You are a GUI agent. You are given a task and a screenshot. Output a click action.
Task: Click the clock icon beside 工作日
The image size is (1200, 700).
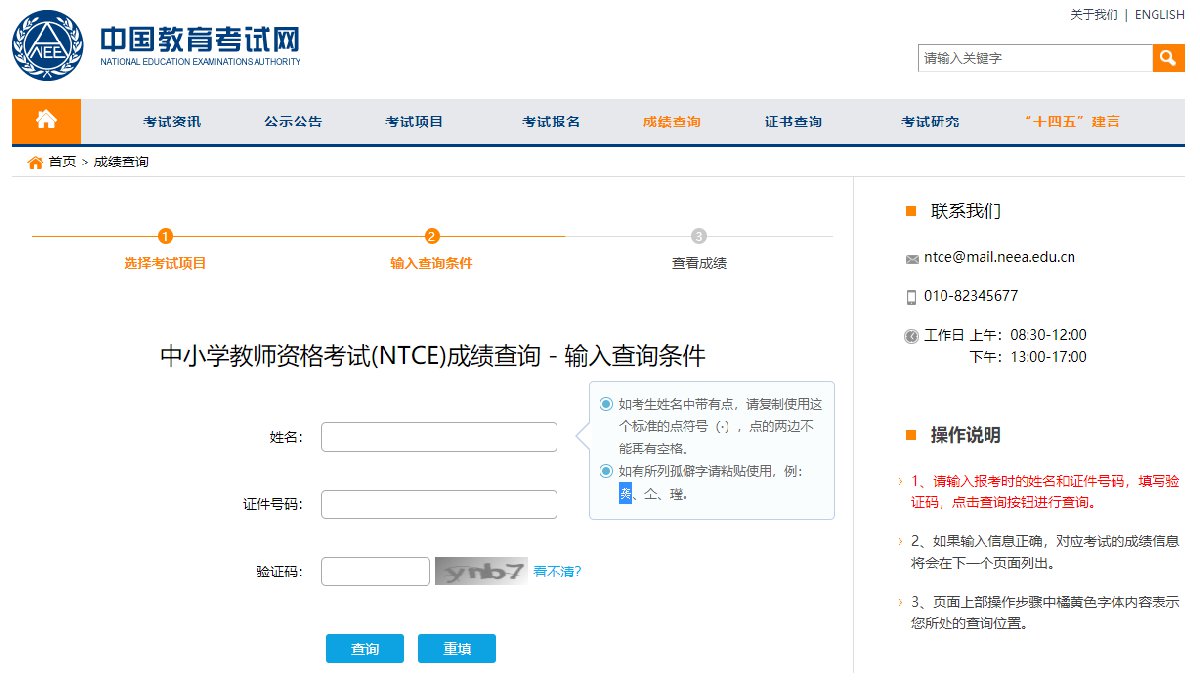click(x=911, y=336)
